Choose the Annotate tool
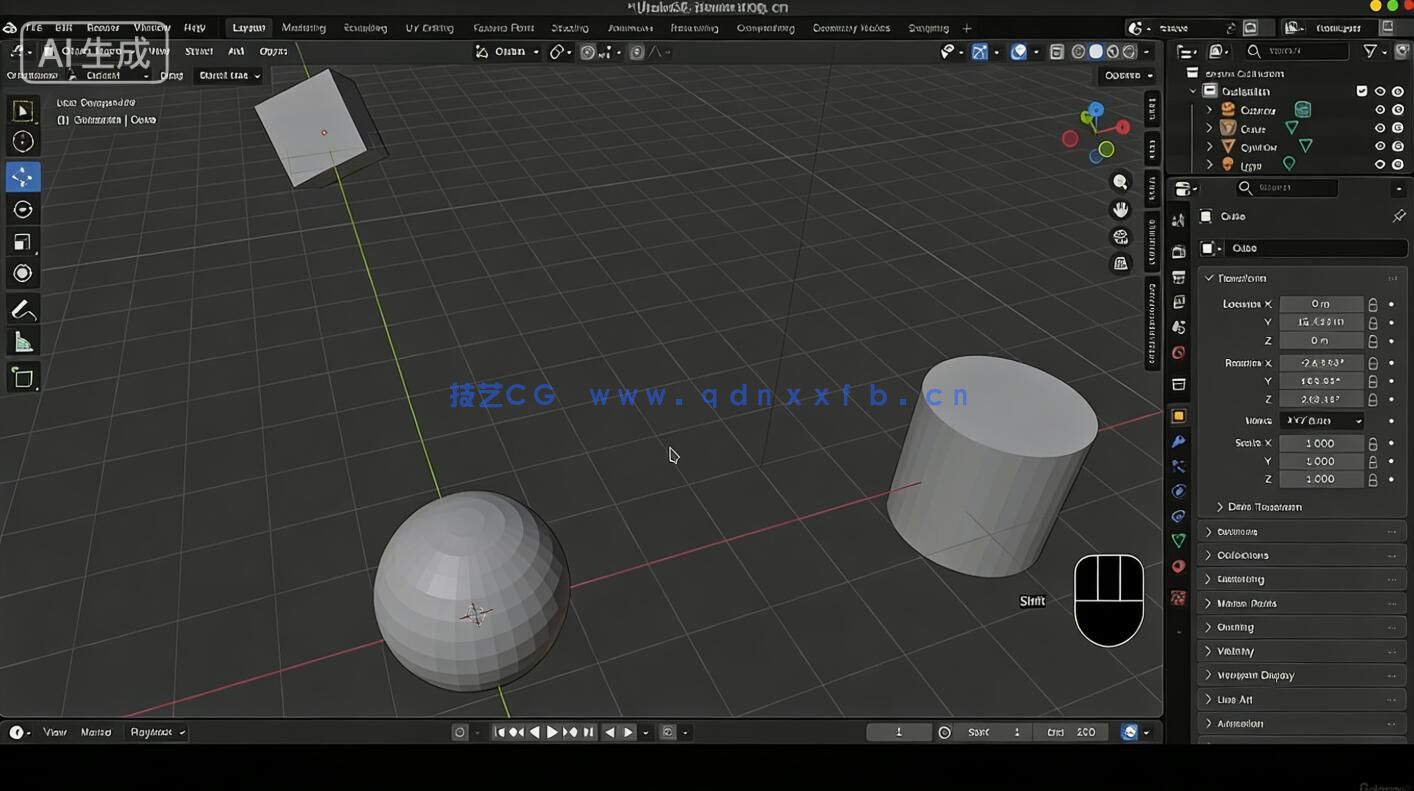 (x=22, y=309)
